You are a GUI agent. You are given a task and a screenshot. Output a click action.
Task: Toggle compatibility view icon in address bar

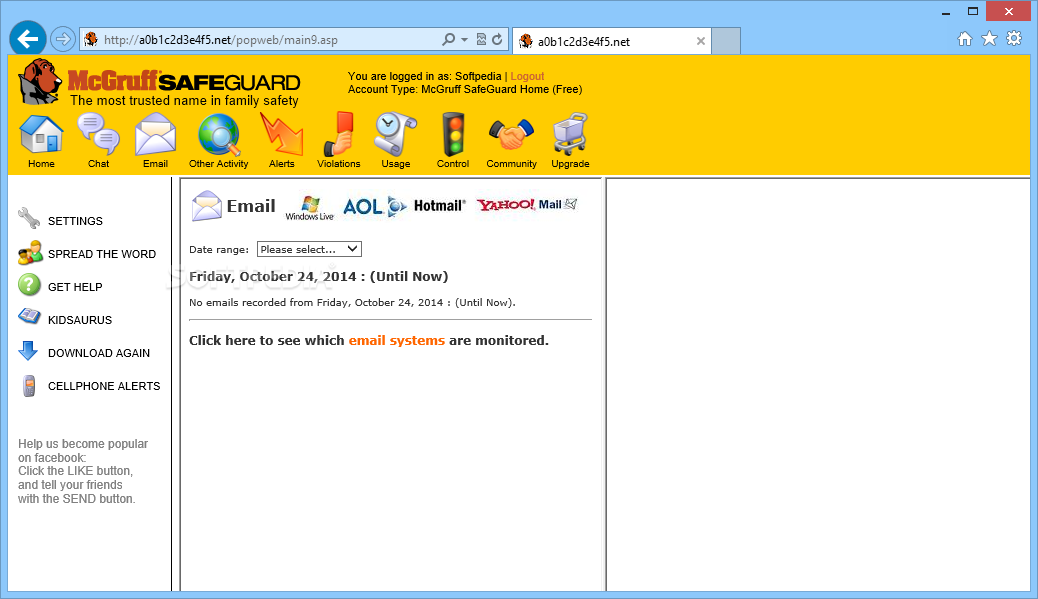pos(481,40)
